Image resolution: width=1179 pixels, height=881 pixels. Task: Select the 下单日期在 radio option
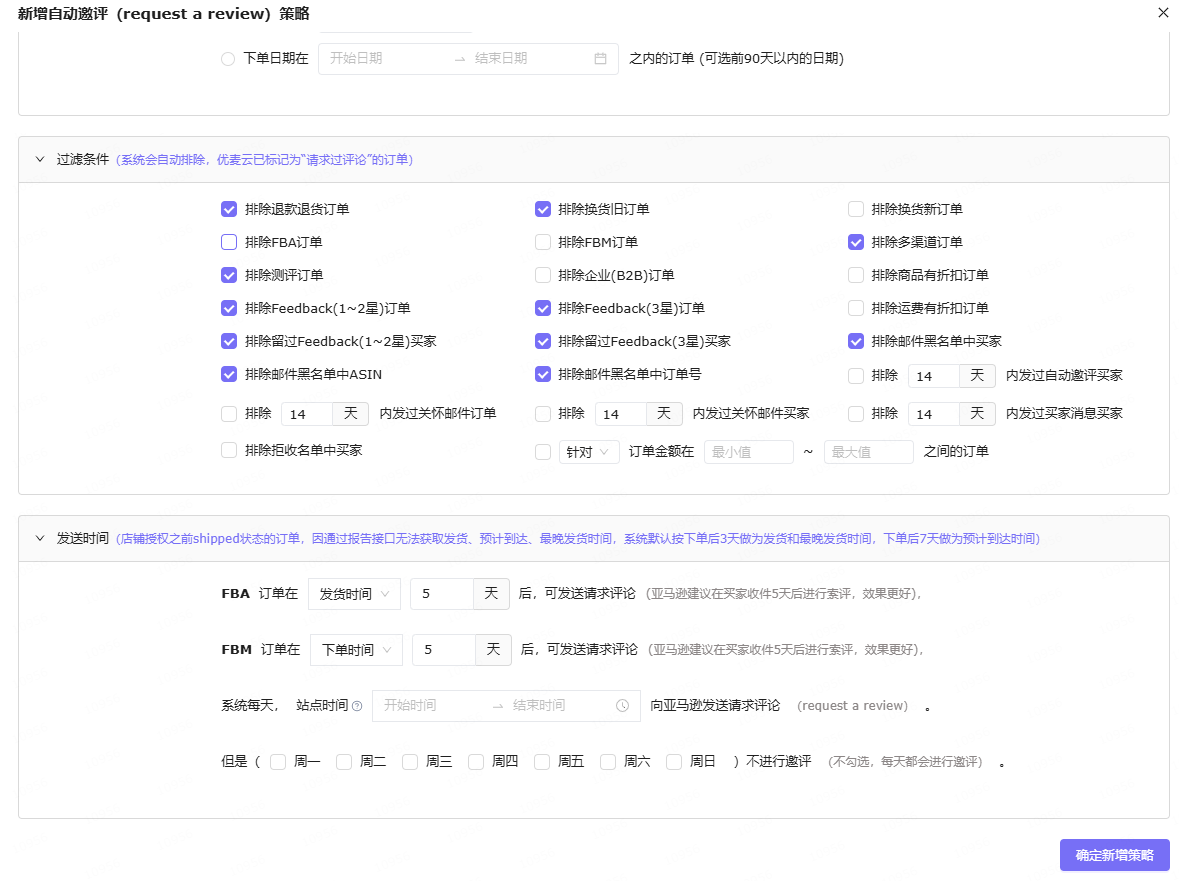click(227, 59)
